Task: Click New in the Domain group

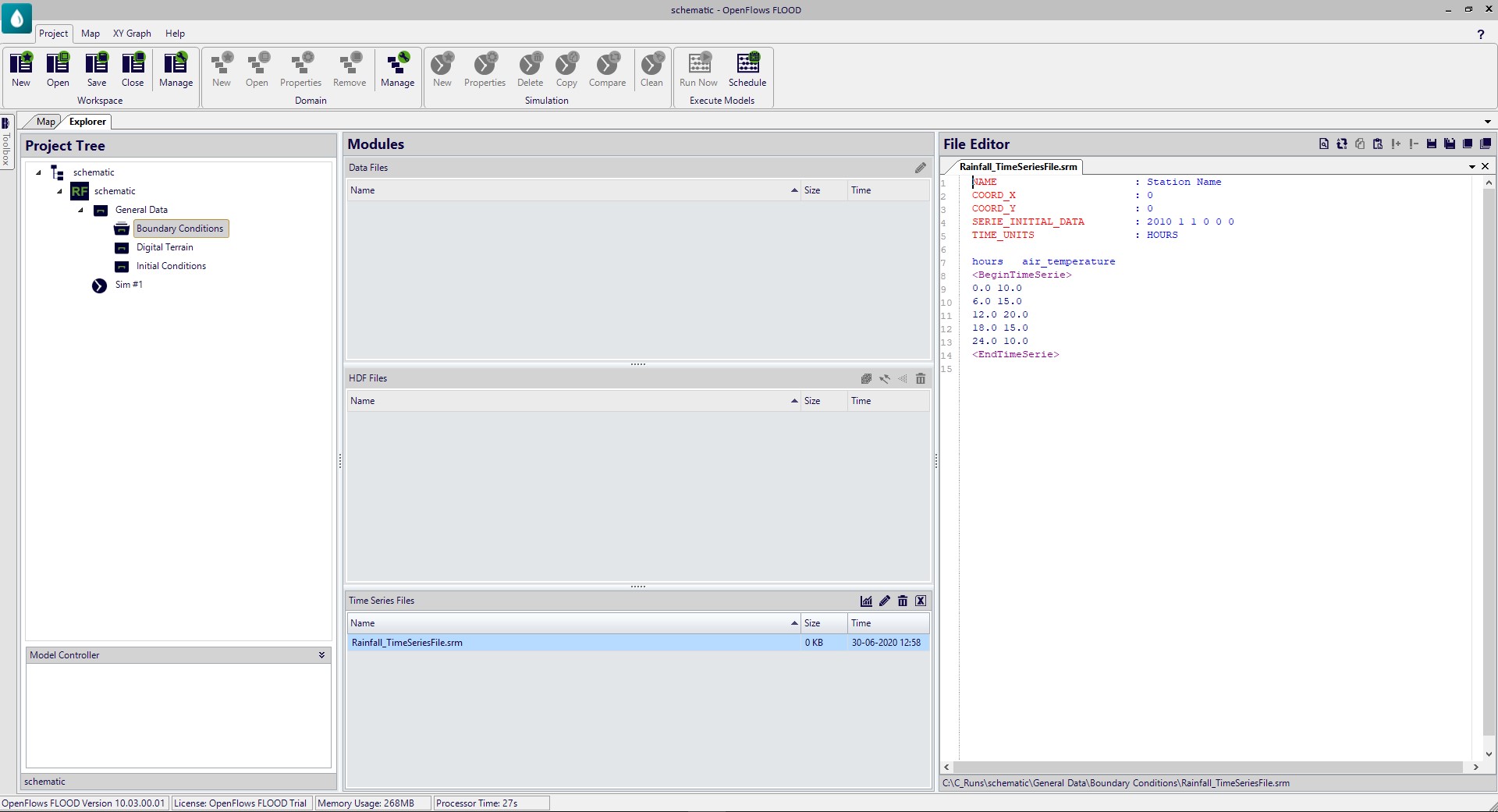Action: tap(222, 69)
